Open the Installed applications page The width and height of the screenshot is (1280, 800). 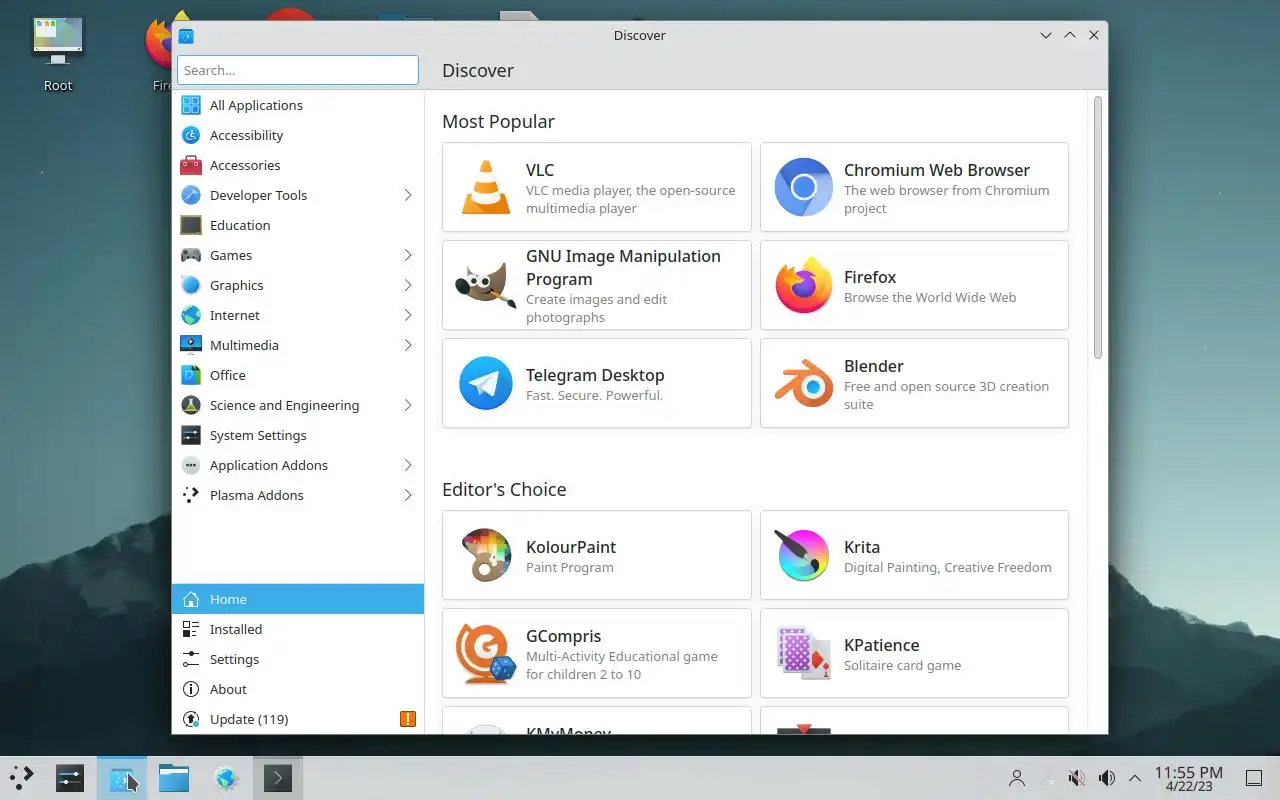point(298,629)
